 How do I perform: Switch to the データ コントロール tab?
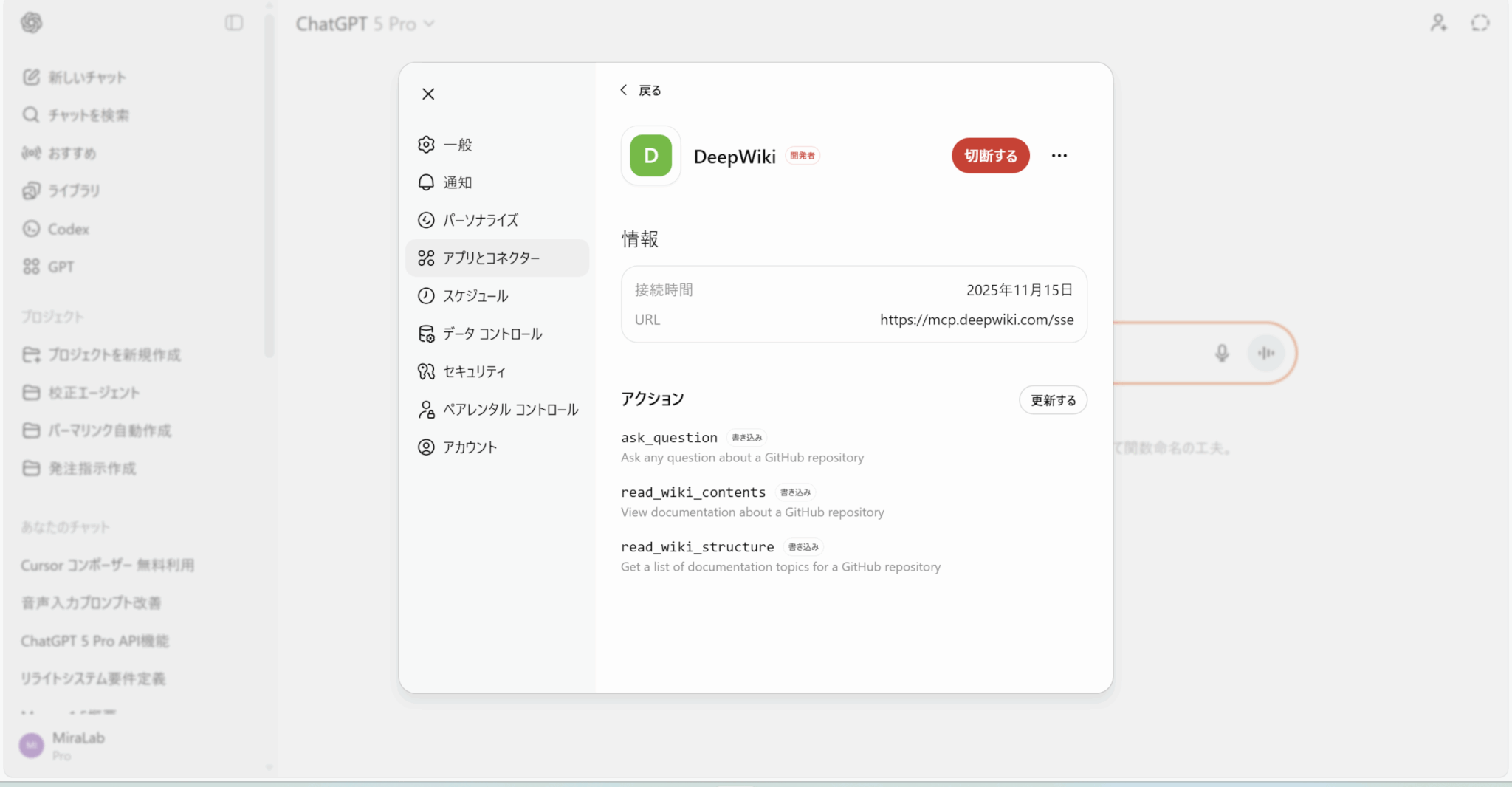tap(492, 334)
